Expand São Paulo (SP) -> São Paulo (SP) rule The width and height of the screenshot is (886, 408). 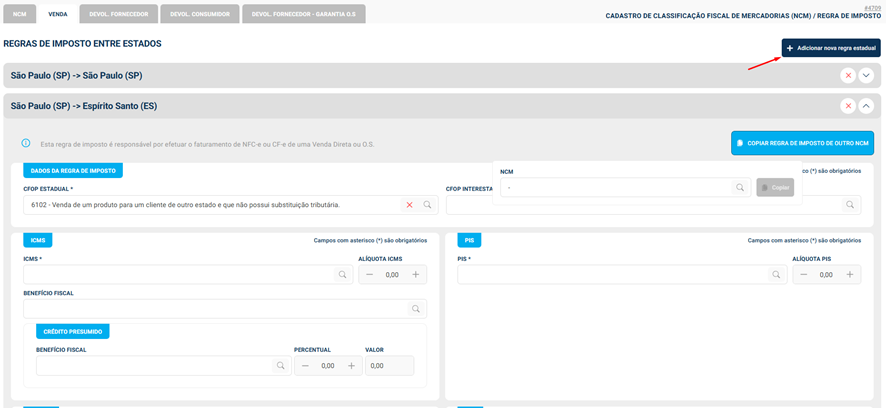coord(866,76)
